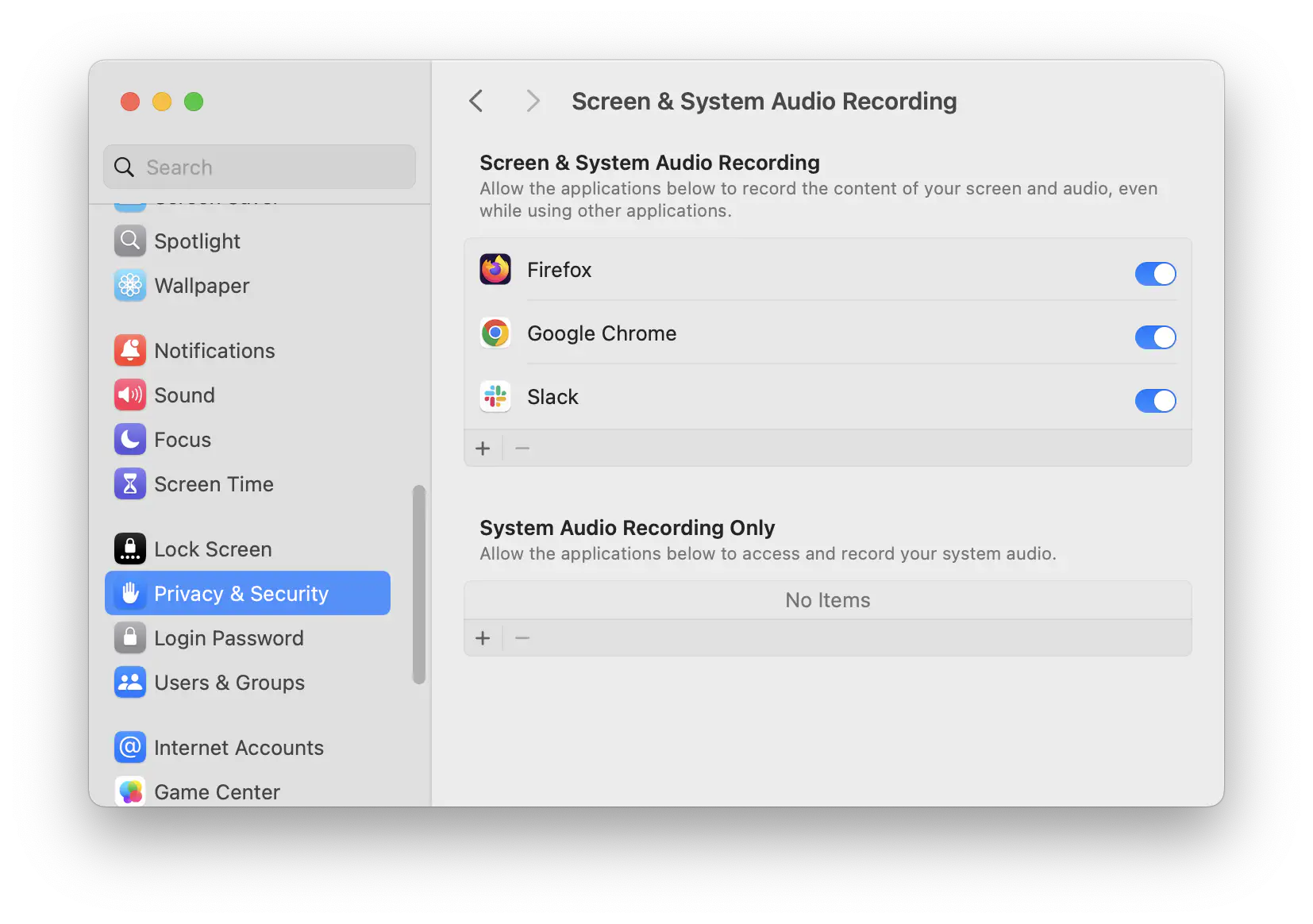This screenshot has width=1313, height=924.
Task: Click the search magnifying glass icon
Action: pyautogui.click(x=125, y=167)
